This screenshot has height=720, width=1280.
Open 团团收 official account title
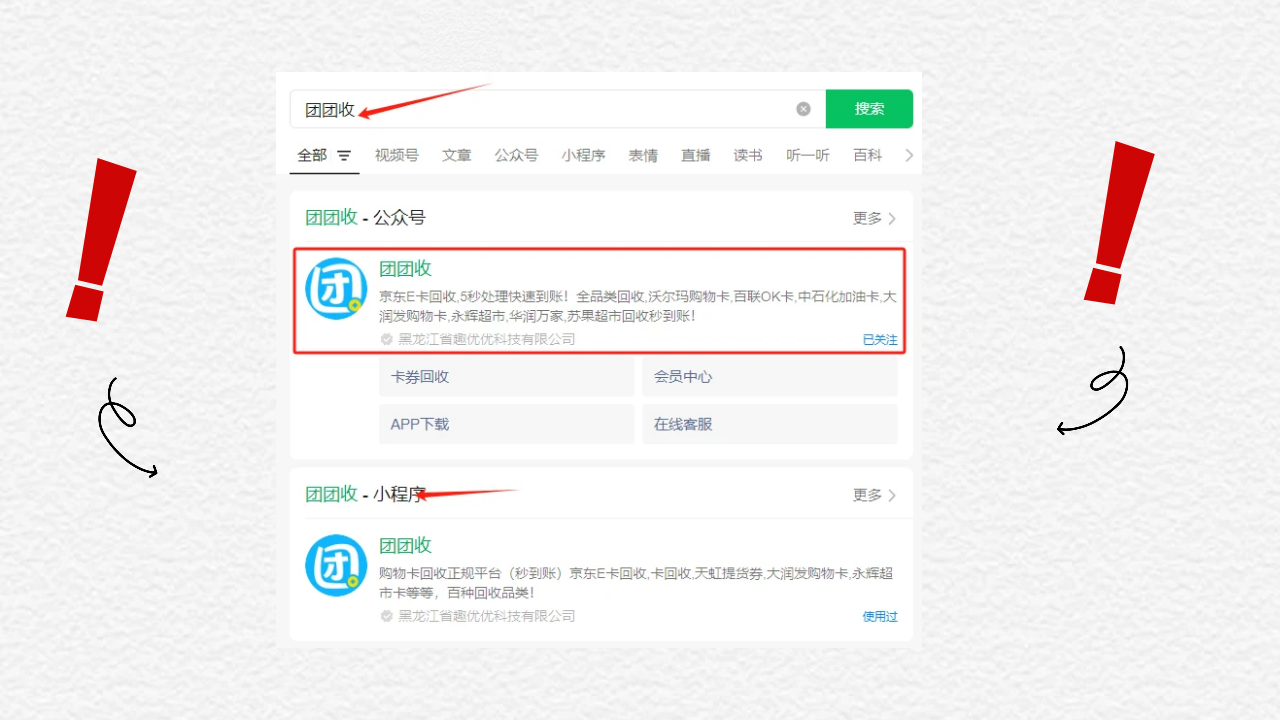click(x=405, y=268)
